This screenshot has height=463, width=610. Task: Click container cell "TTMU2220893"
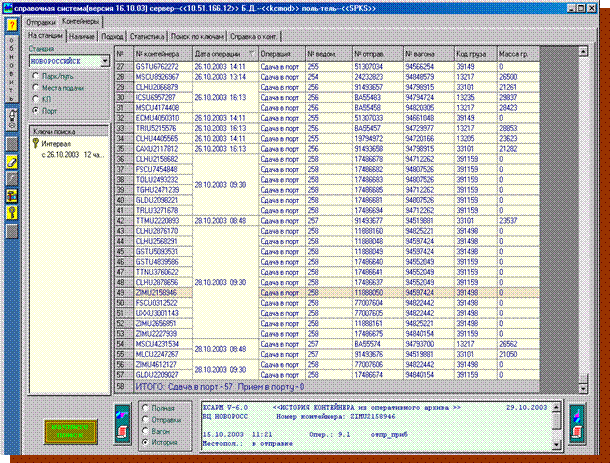point(163,221)
